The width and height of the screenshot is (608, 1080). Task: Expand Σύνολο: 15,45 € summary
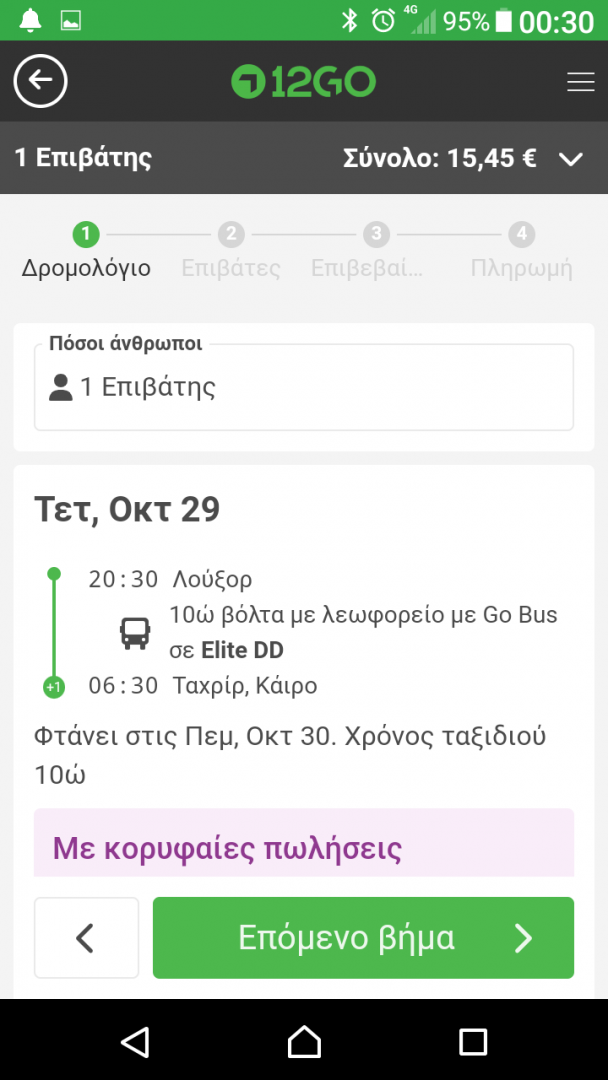pyautogui.click(x=440, y=158)
